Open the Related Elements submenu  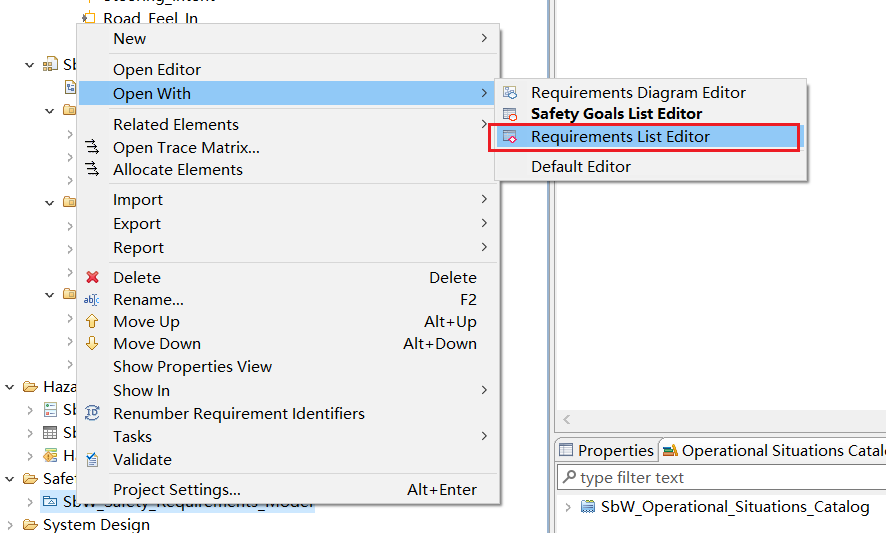click(288, 124)
